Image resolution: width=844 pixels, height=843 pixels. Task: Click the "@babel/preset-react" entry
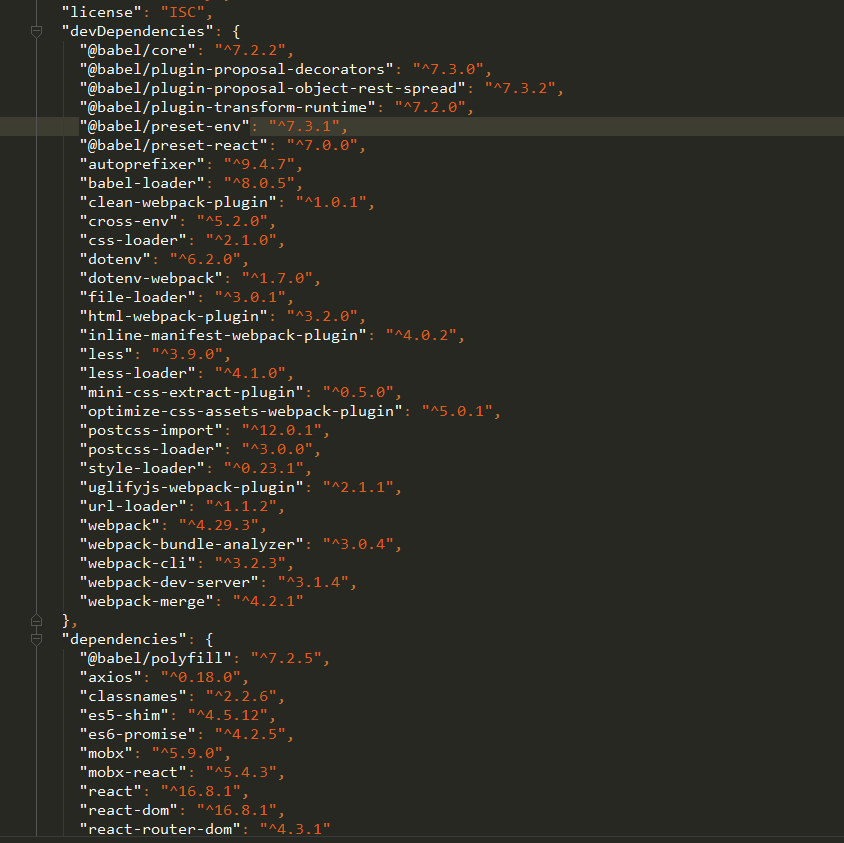click(222, 145)
